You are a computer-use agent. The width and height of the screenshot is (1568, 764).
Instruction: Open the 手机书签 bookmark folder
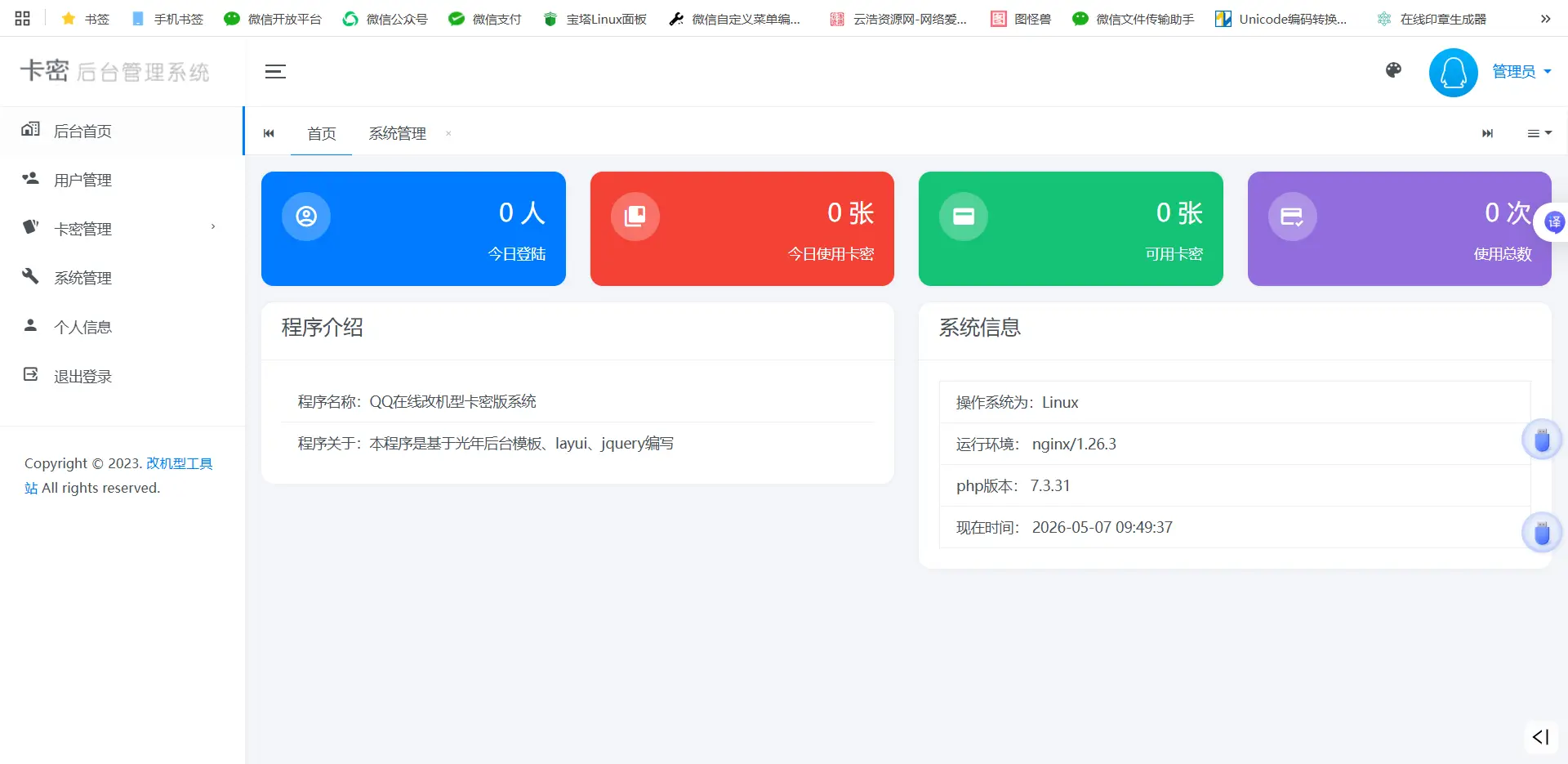click(x=167, y=19)
